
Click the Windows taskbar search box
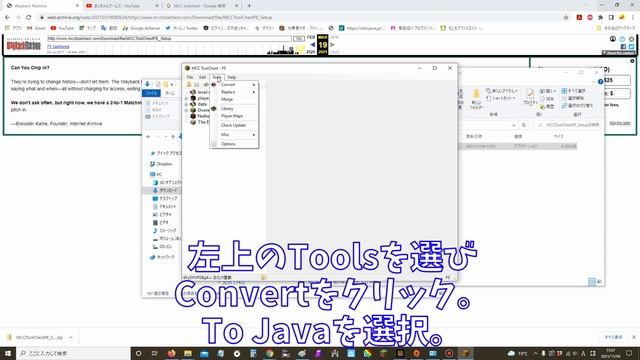pos(73,353)
